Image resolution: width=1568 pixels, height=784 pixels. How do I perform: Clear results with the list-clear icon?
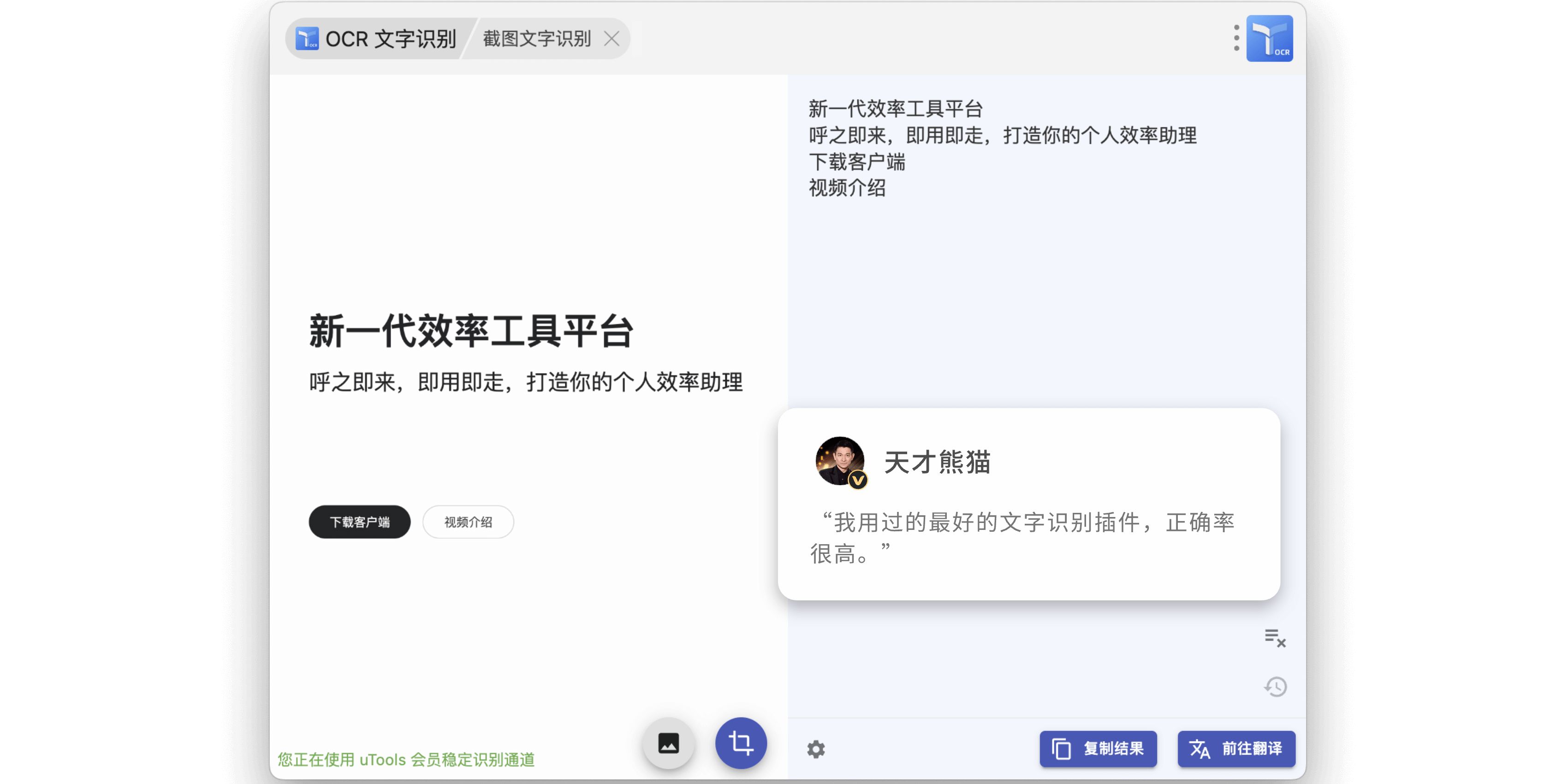[1275, 638]
